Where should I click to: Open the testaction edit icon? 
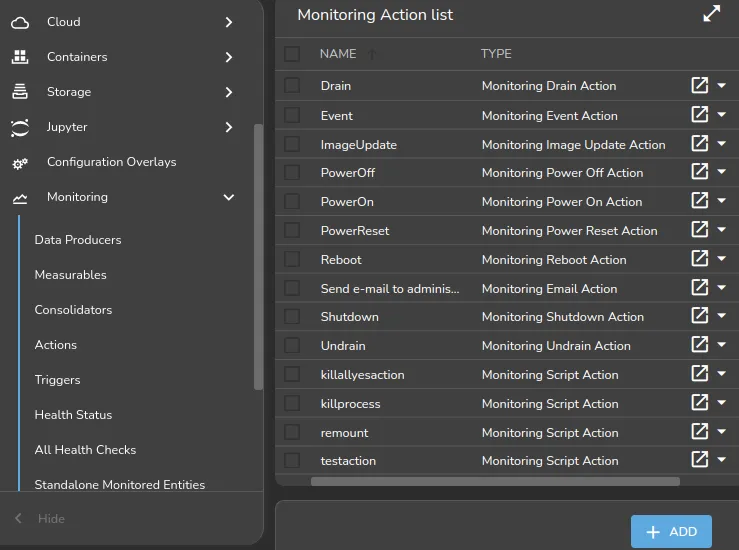coord(699,459)
